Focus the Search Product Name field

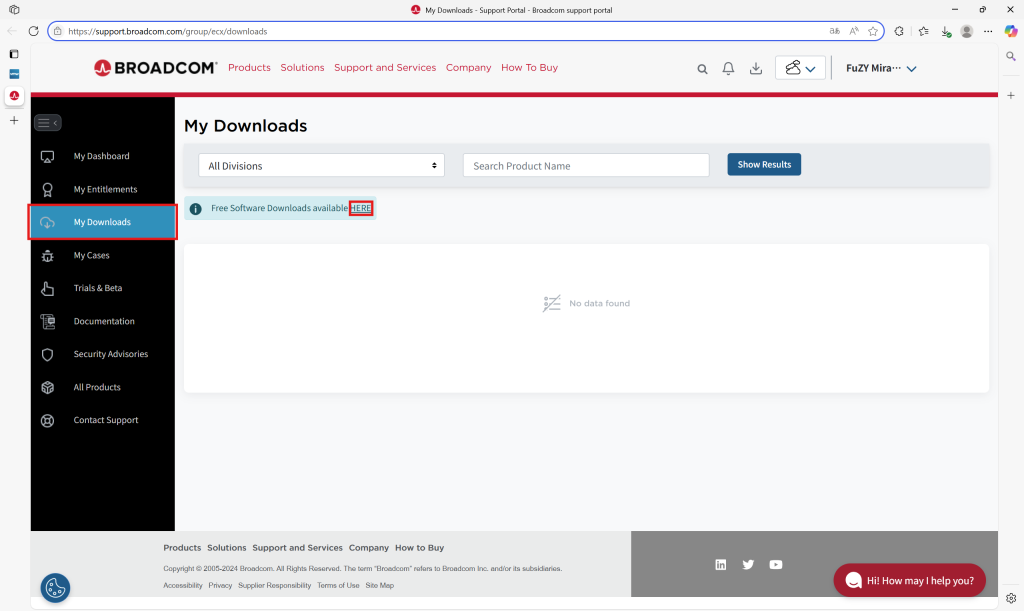[586, 165]
